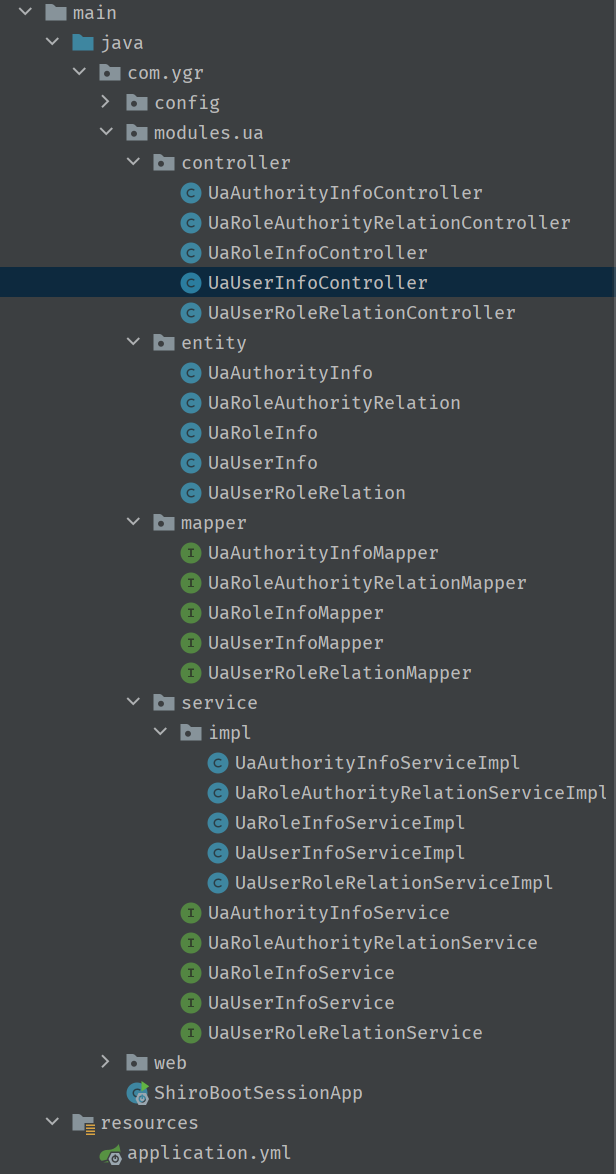Collapse the entity package chevron
Viewport: 616px width, 1174px height.
coord(133,342)
